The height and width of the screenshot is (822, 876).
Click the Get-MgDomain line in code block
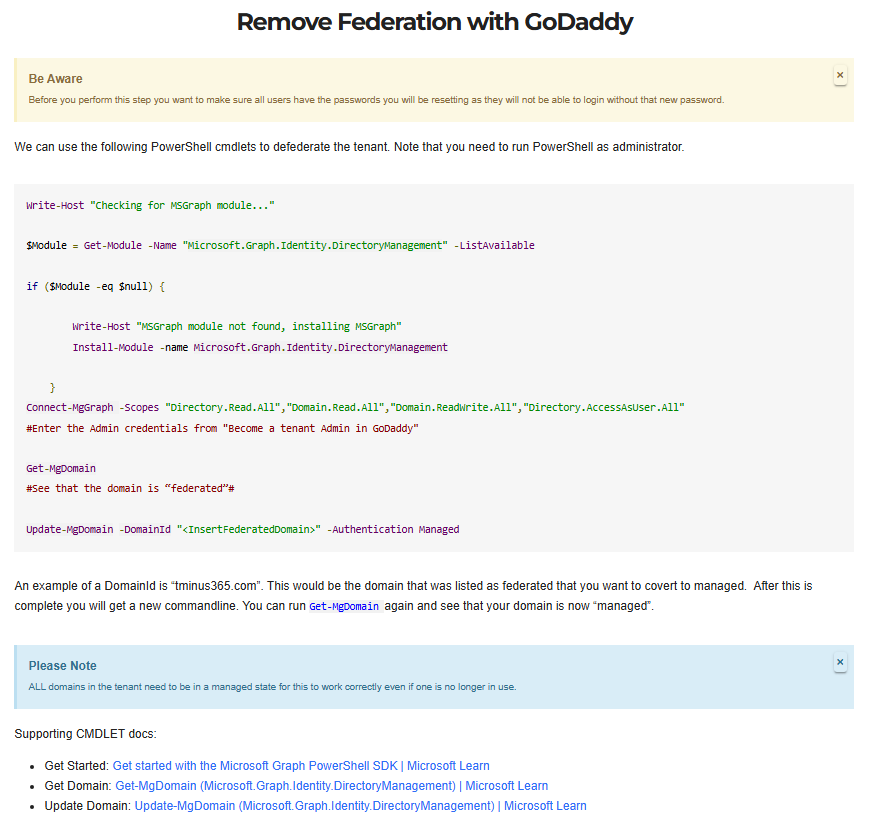[x=61, y=468]
